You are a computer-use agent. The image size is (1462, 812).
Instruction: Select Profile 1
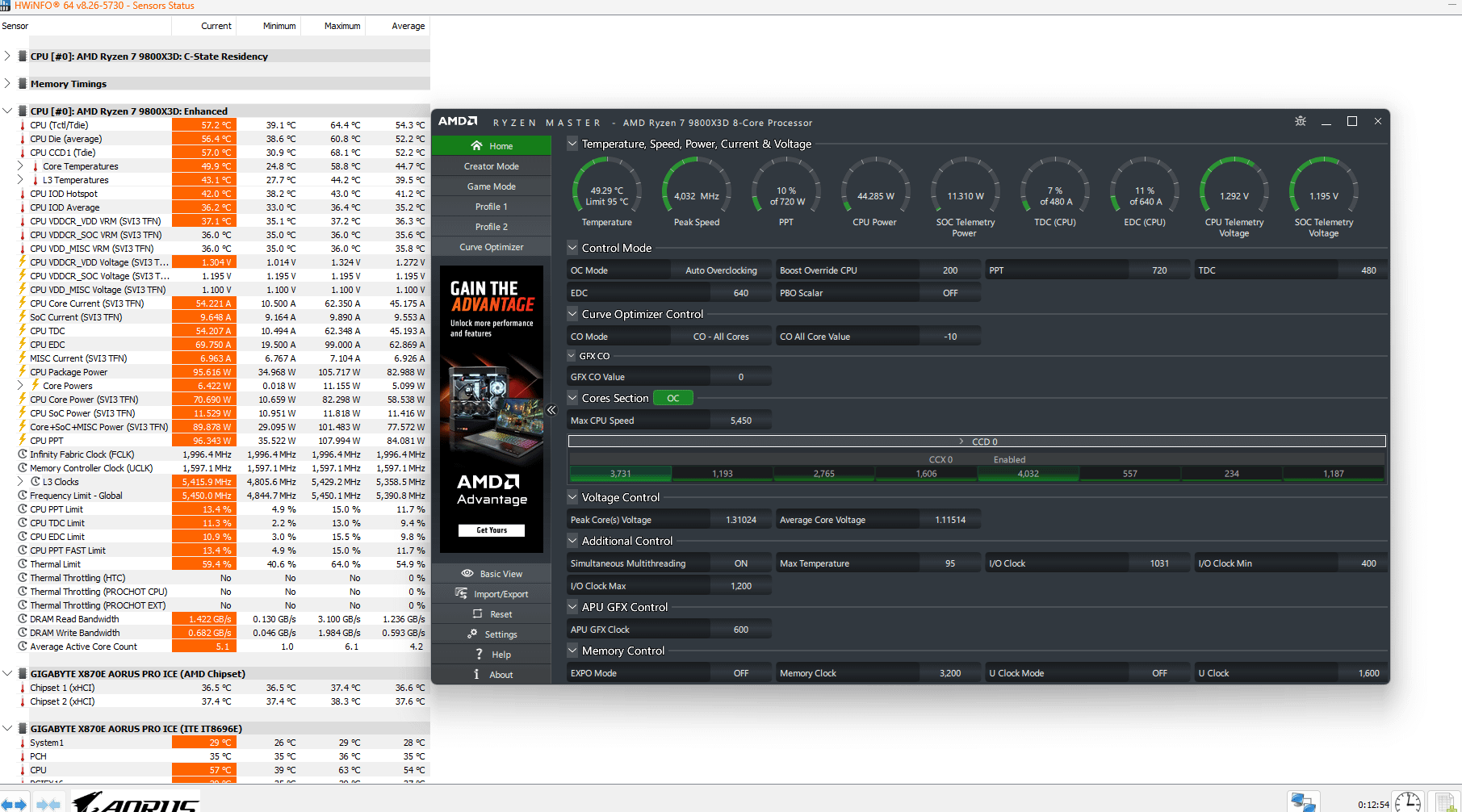[492, 207]
